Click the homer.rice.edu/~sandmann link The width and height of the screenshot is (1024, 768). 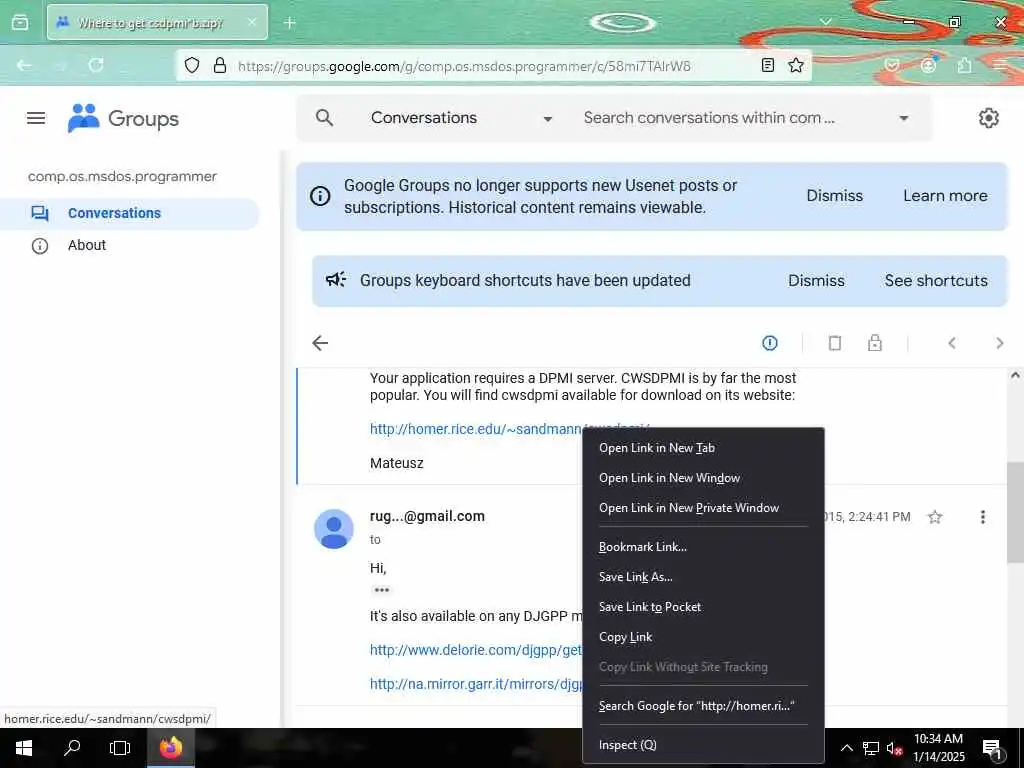(x=475, y=429)
